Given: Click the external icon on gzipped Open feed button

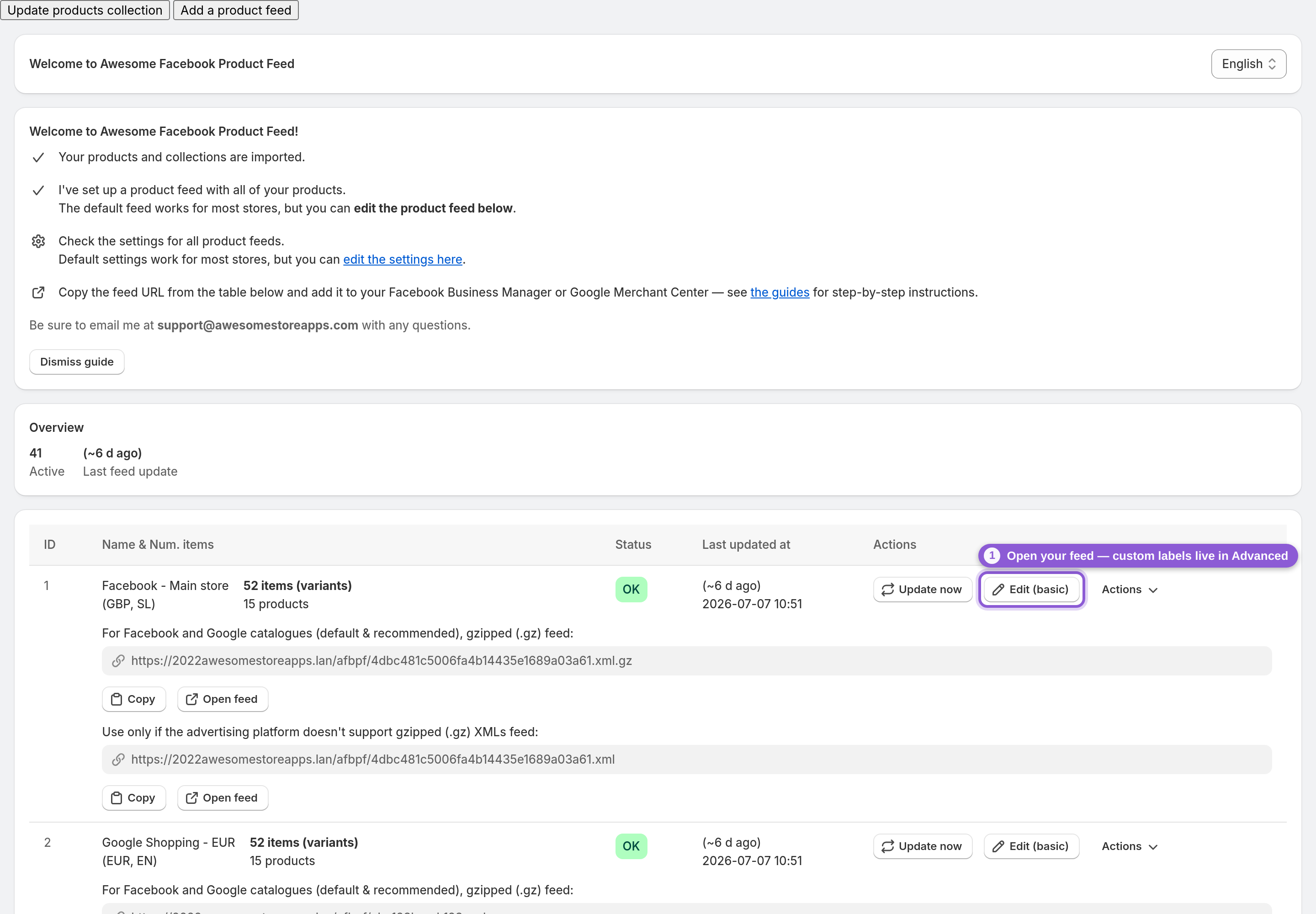Looking at the screenshot, I should coord(192,699).
